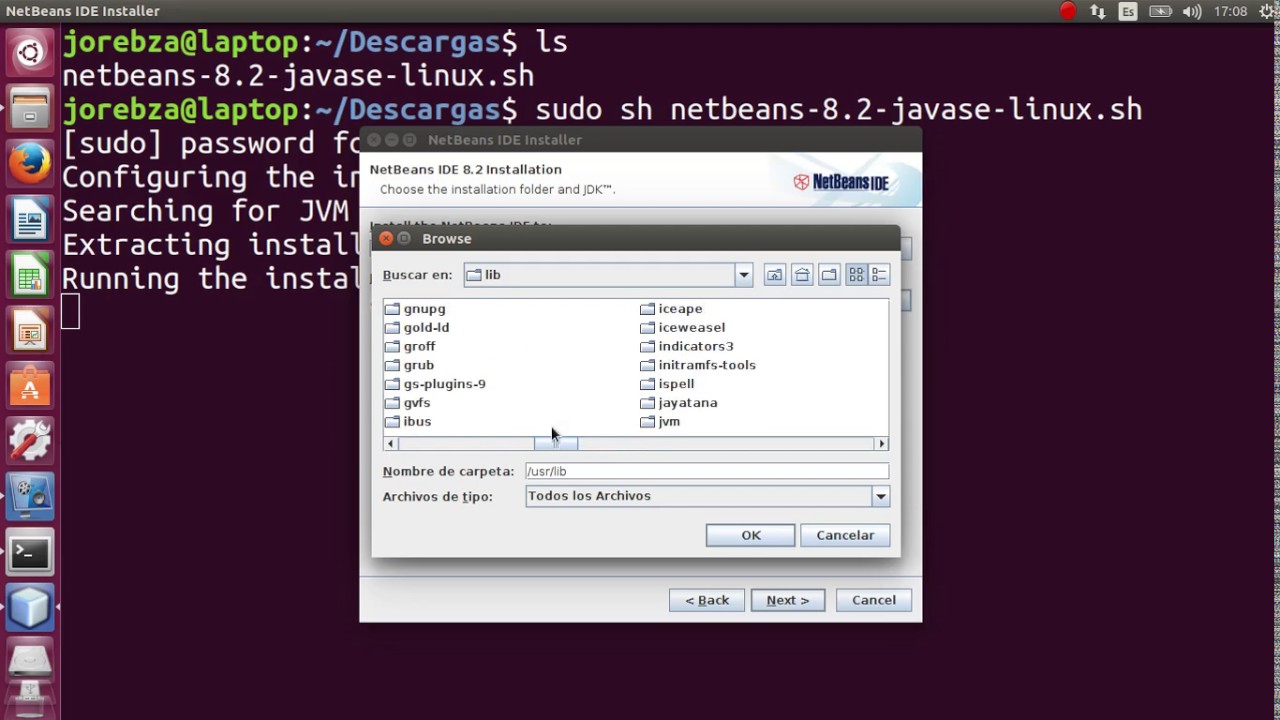
Task: Click the red recording indicator in top panel
Action: pos(1068,11)
